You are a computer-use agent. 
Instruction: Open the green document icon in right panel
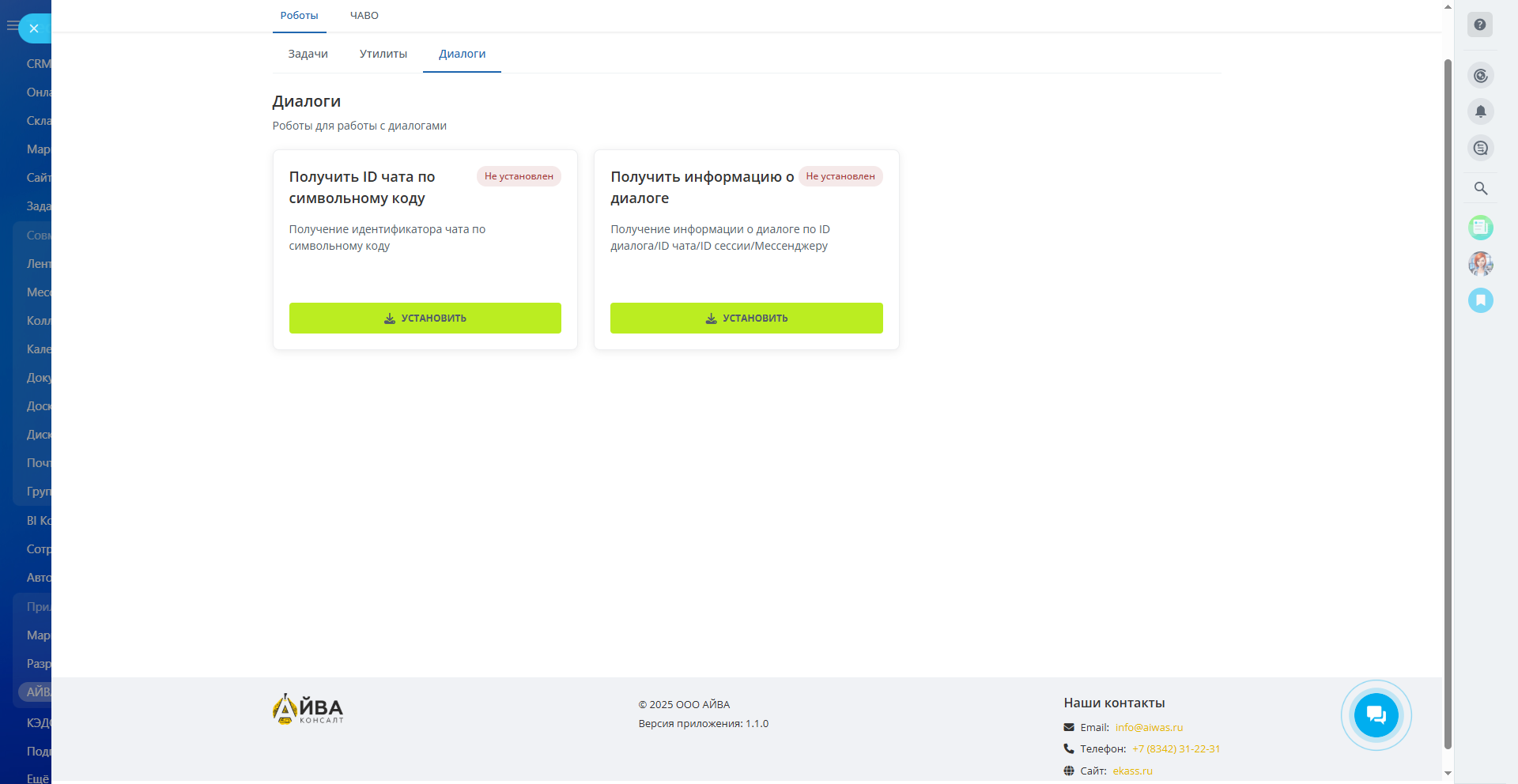1481,228
